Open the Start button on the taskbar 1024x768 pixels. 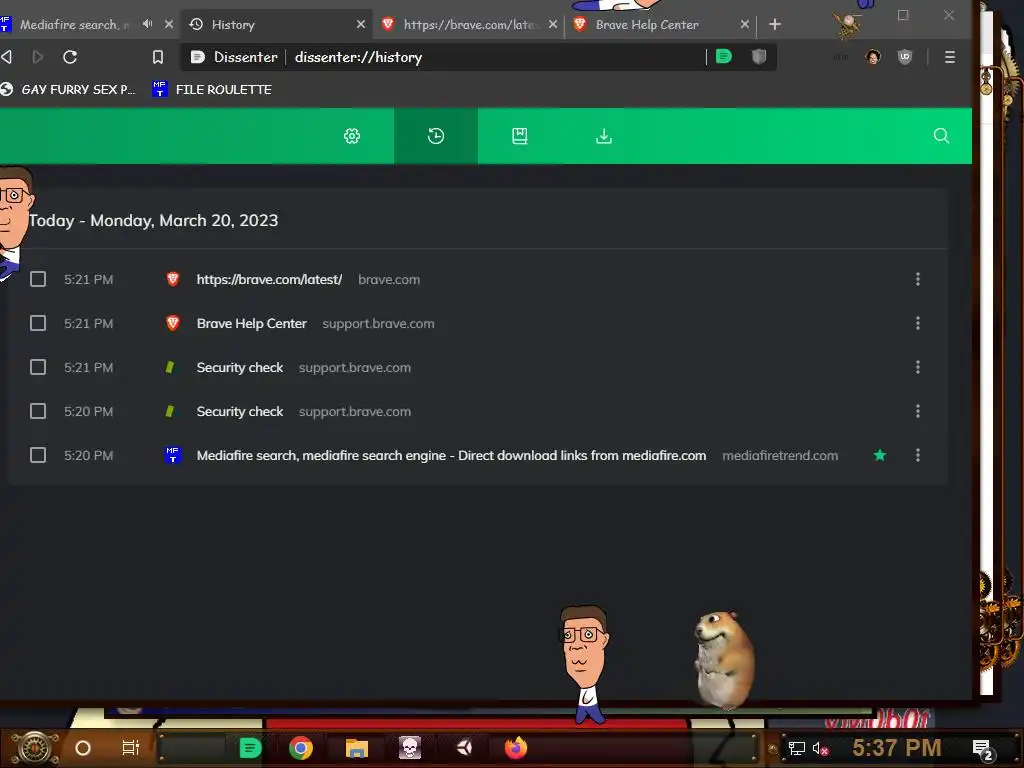[35, 748]
